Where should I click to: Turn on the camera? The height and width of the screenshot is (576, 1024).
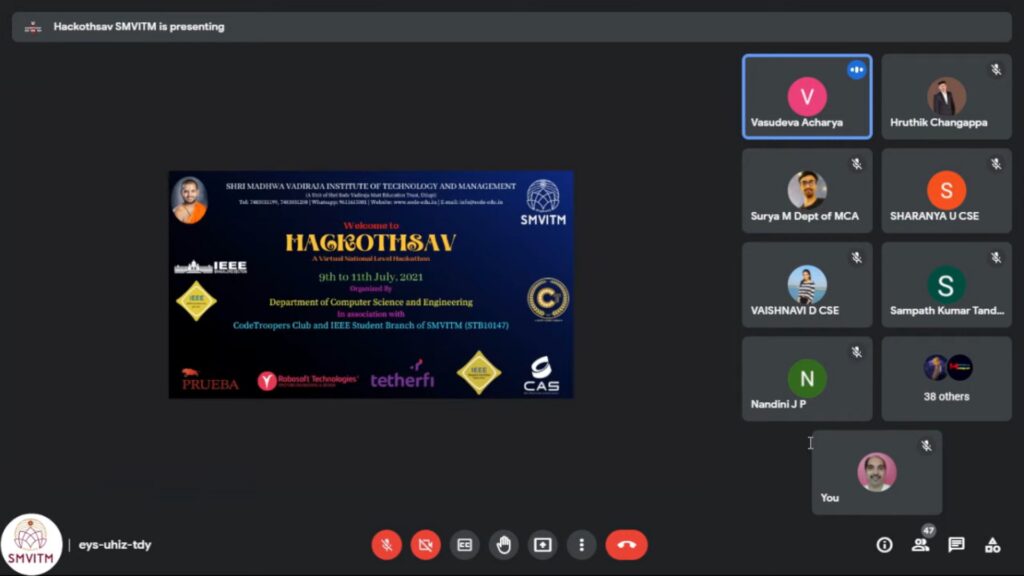(x=425, y=545)
